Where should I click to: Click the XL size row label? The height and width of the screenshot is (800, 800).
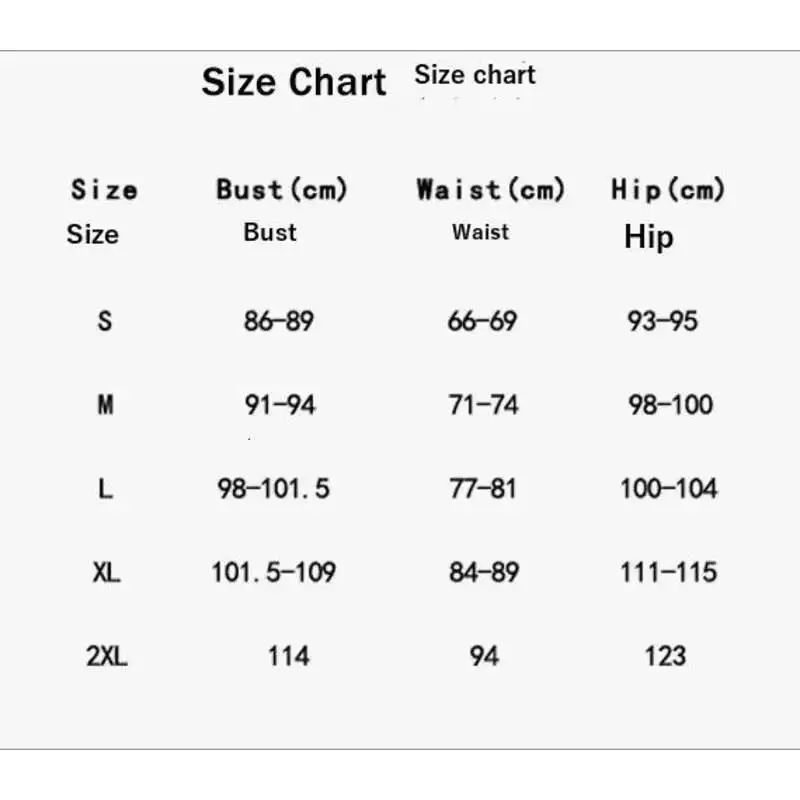pyautogui.click(x=105, y=573)
